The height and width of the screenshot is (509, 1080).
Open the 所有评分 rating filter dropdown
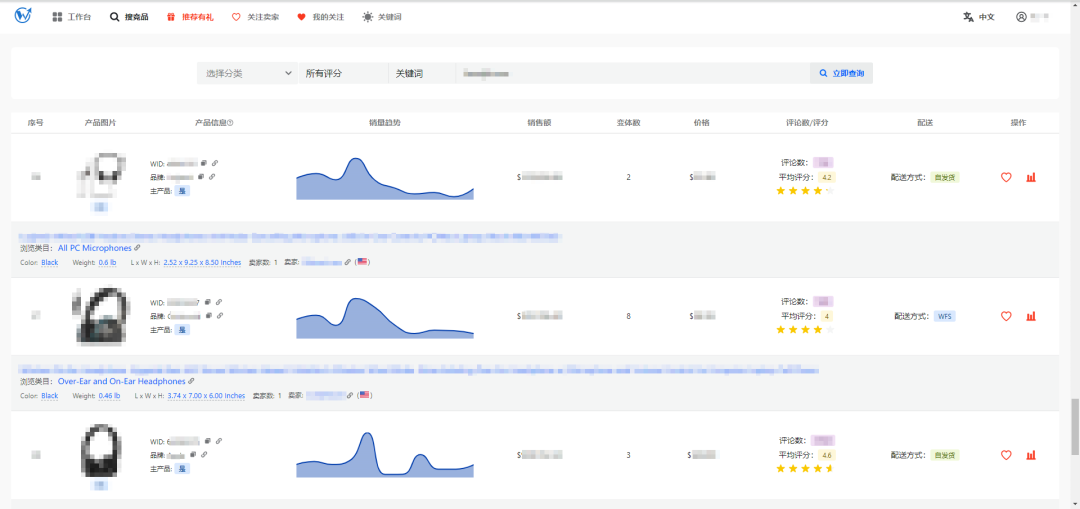(x=343, y=73)
